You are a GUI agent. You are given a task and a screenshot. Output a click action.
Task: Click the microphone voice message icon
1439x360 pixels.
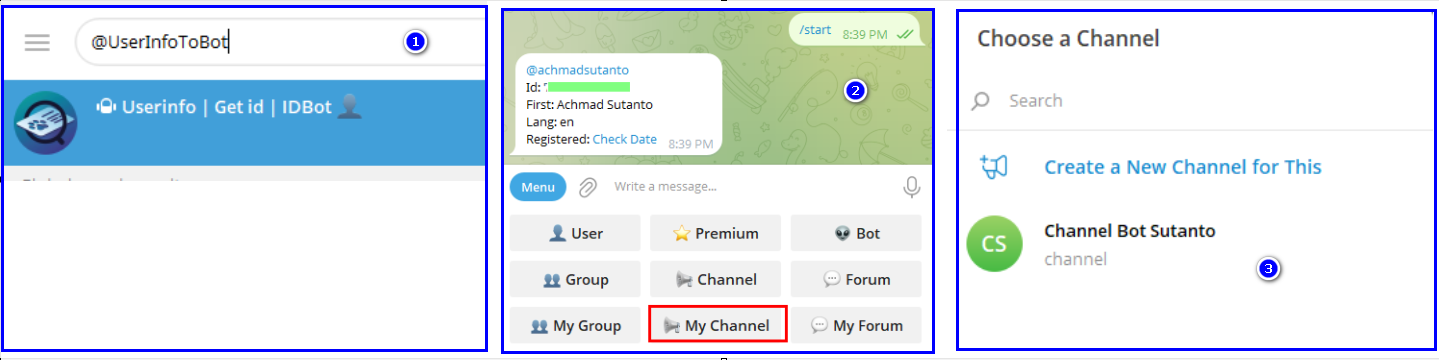911,187
